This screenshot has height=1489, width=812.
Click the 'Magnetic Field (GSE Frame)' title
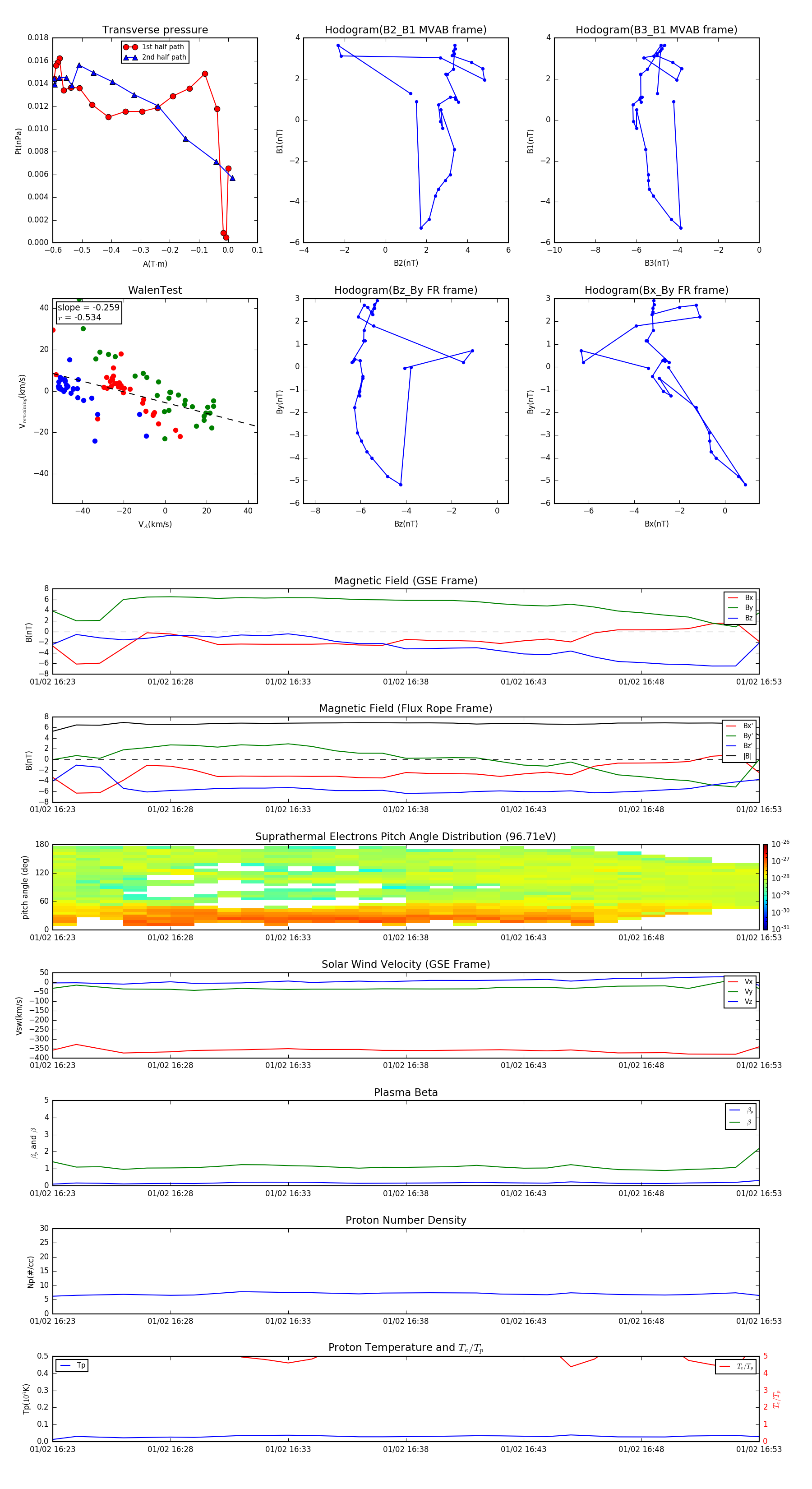click(406, 581)
